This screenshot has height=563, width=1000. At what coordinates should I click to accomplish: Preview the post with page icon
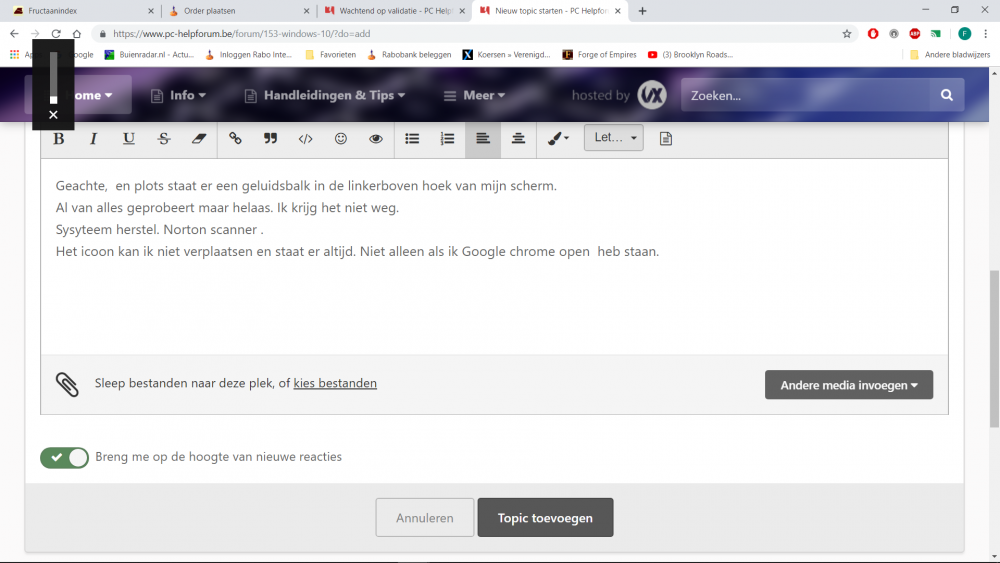point(665,138)
